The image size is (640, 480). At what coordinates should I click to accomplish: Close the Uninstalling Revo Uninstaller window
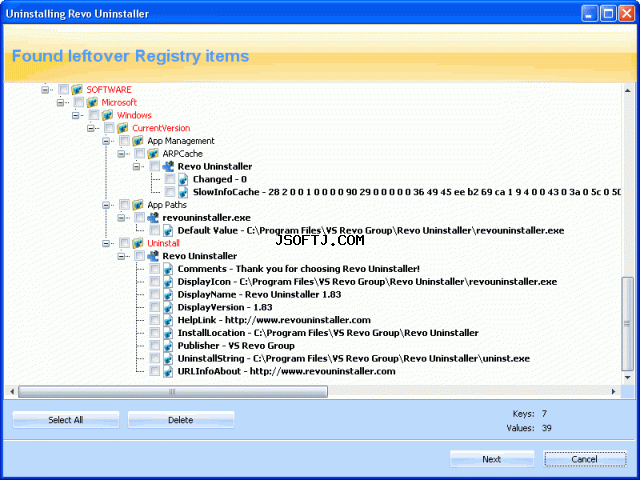coord(627,13)
